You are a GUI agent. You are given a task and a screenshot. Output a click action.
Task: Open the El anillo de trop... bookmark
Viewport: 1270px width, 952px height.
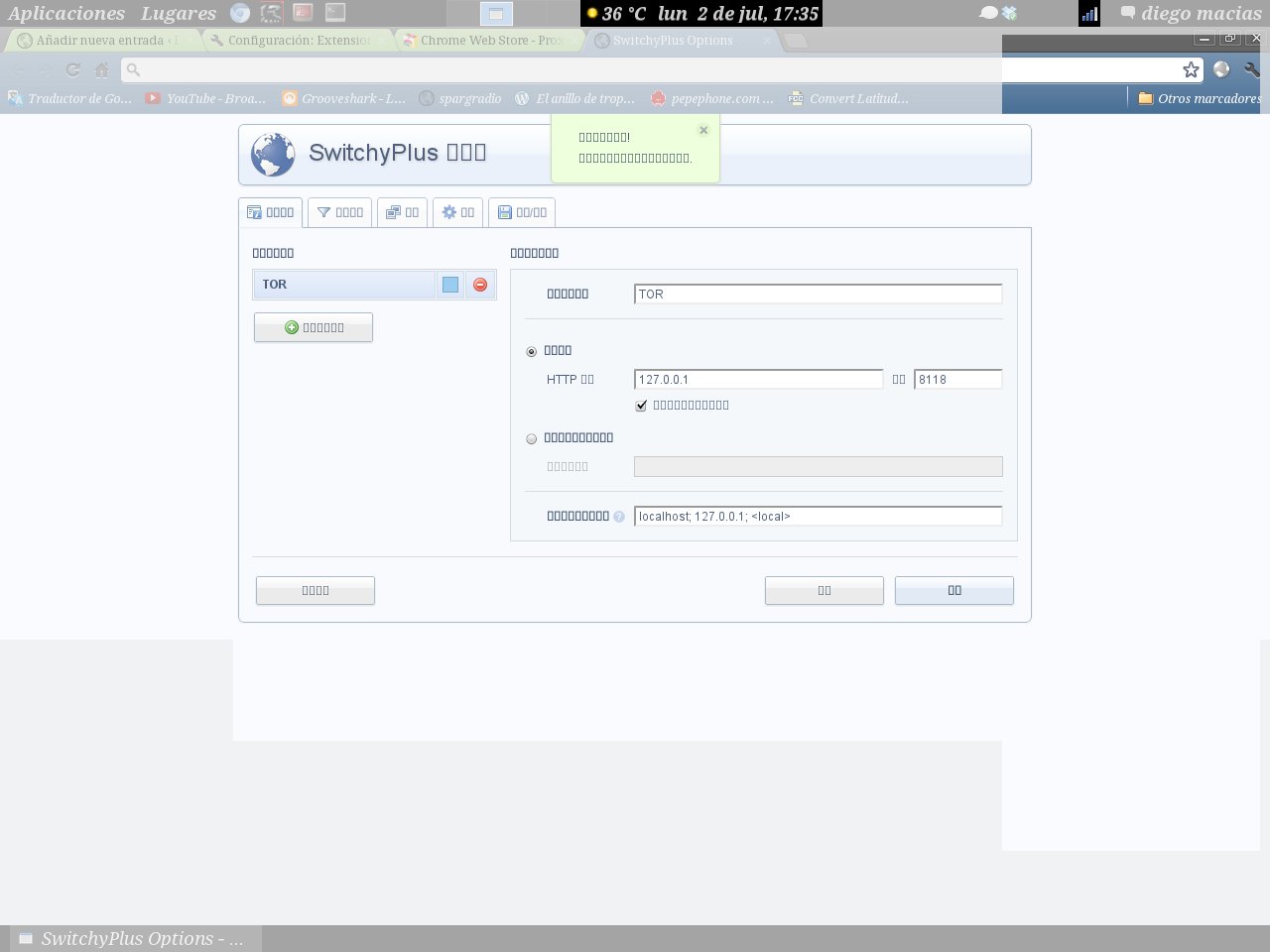(x=574, y=98)
